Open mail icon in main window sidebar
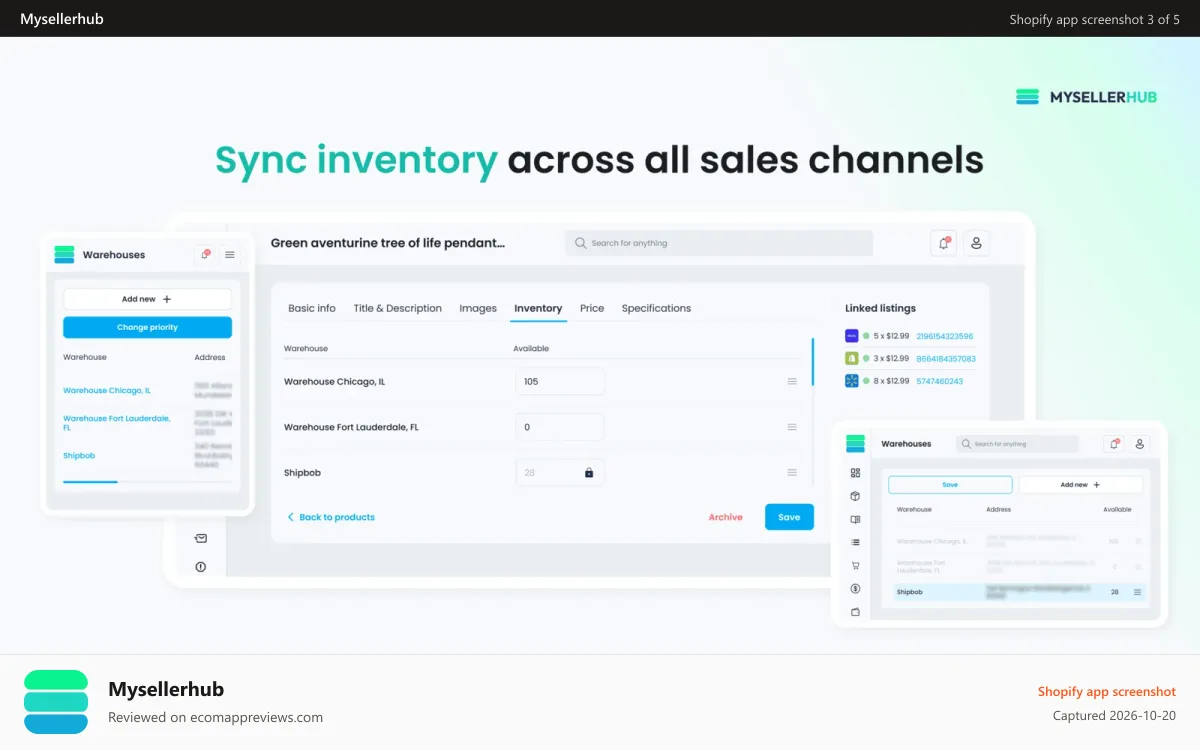Viewport: 1200px width, 750px height. (201, 538)
